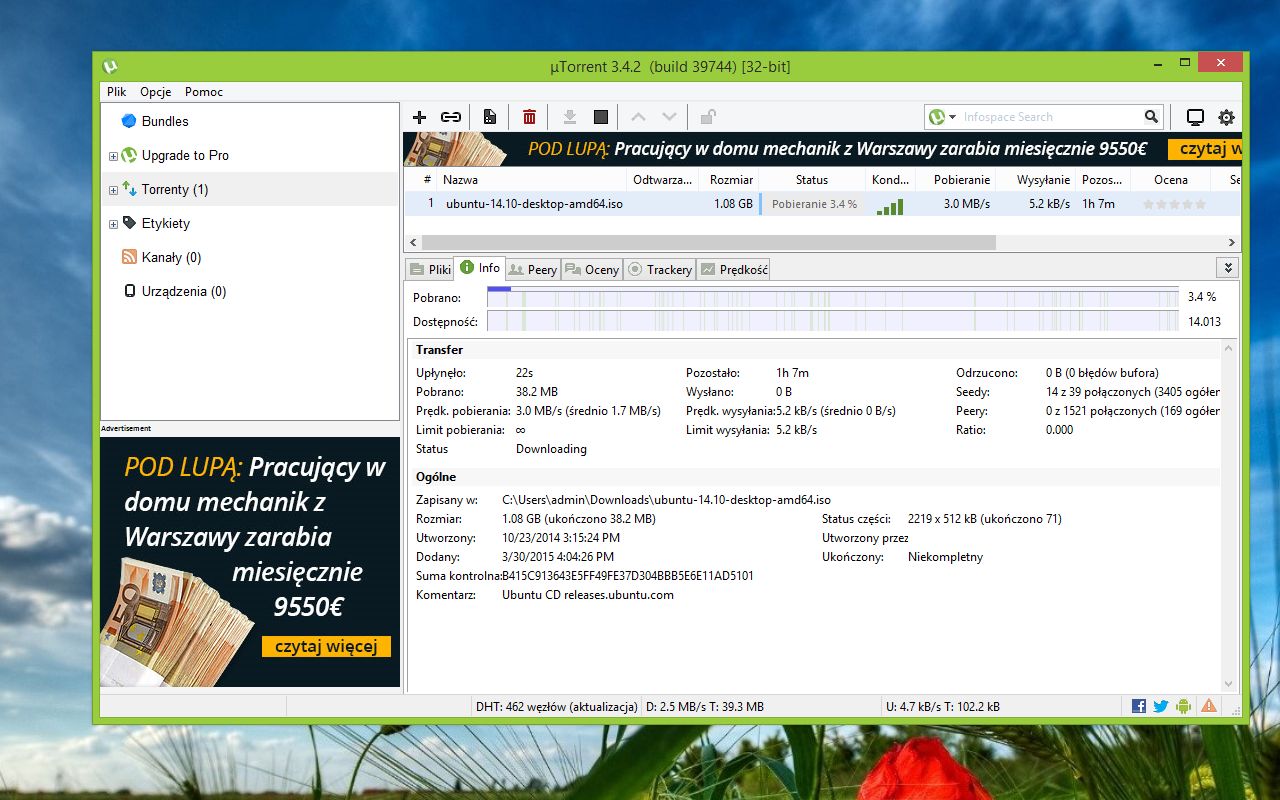Select the Bundles item in sidebar
Screen dimensions: 1280x800
click(x=250, y=121)
